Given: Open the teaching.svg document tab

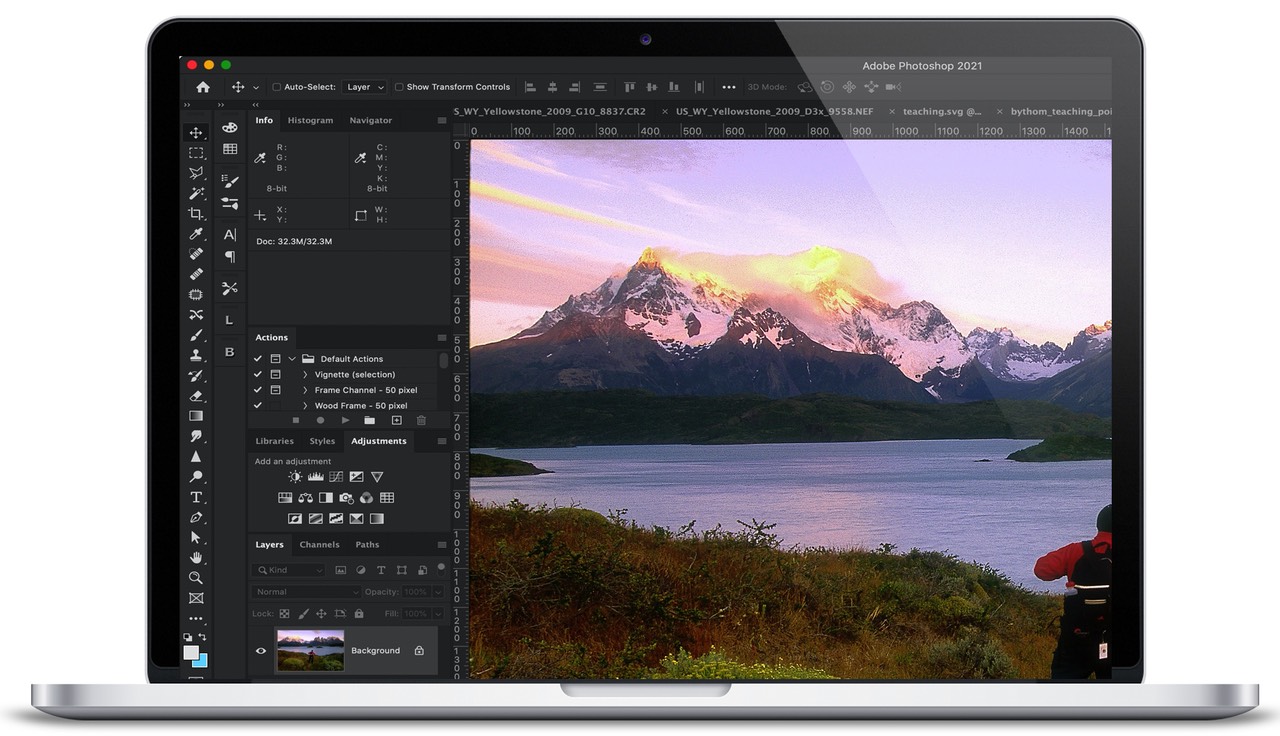Looking at the screenshot, I should pos(942,112).
